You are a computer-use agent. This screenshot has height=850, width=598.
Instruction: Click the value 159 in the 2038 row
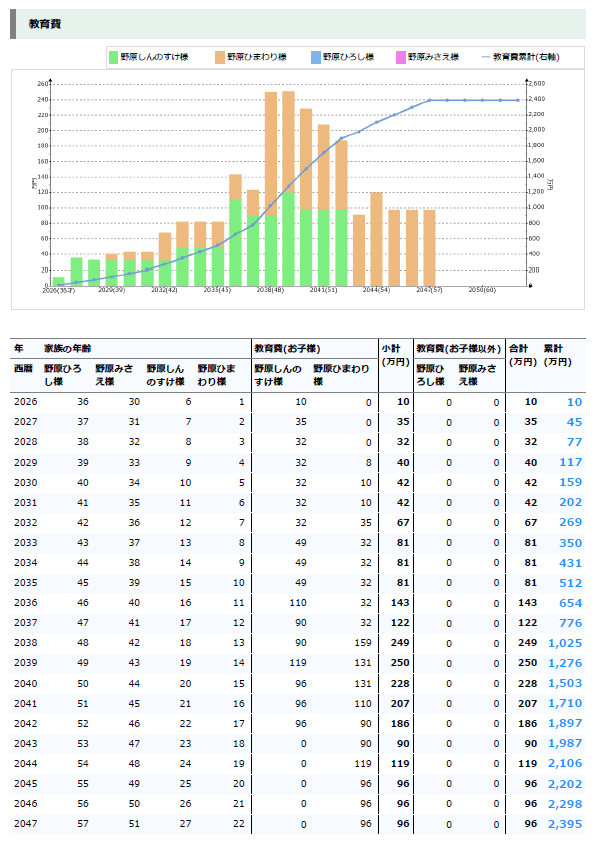(363, 643)
